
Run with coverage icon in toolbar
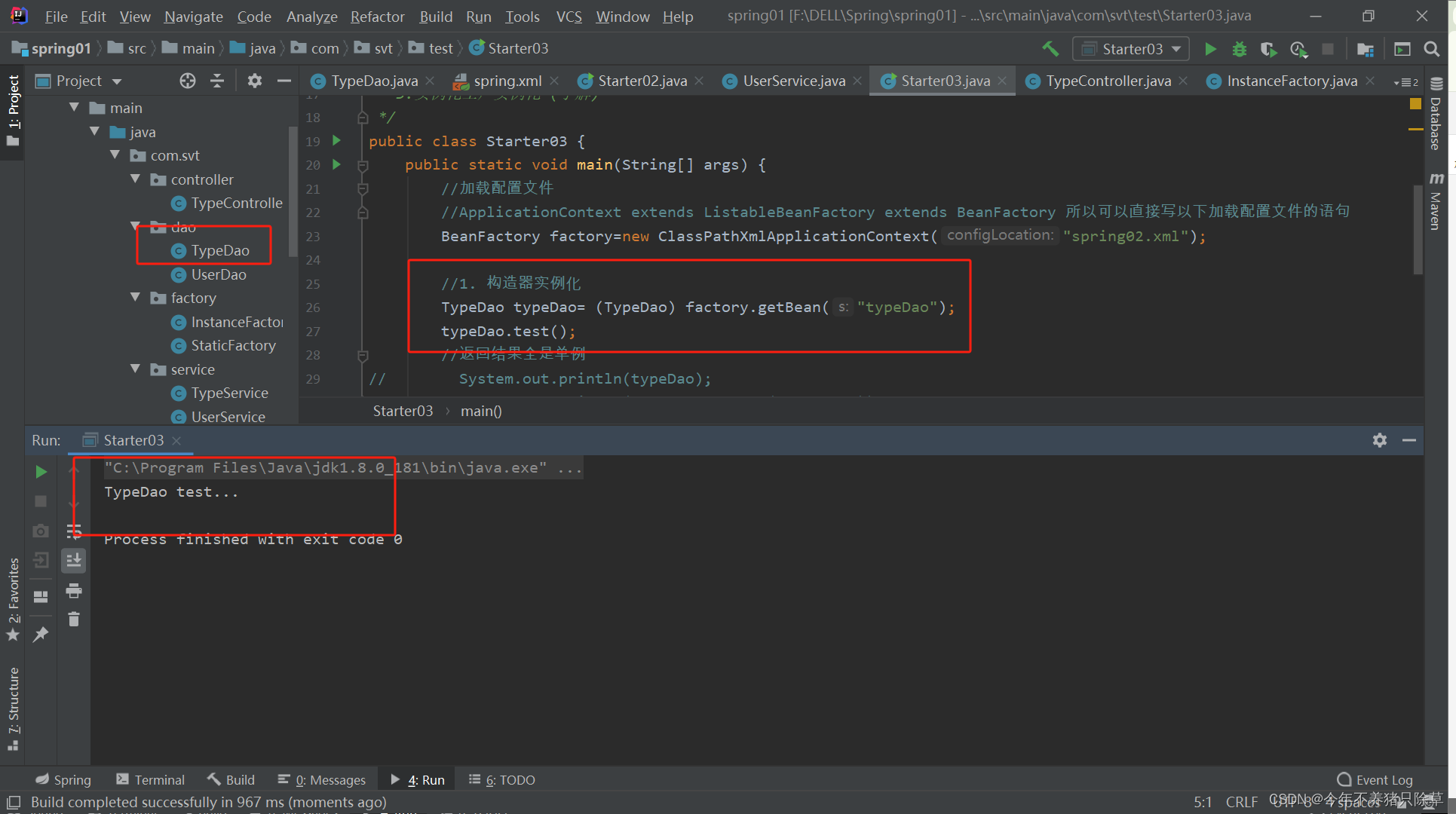pyautogui.click(x=1269, y=49)
